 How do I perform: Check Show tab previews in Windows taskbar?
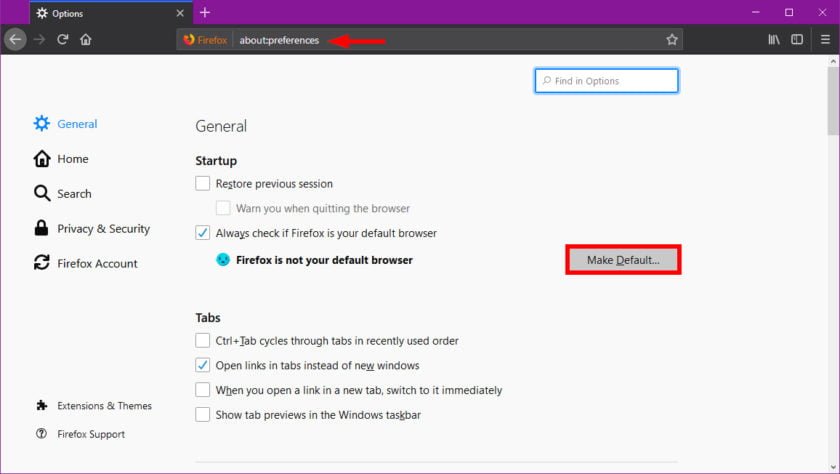coord(203,414)
